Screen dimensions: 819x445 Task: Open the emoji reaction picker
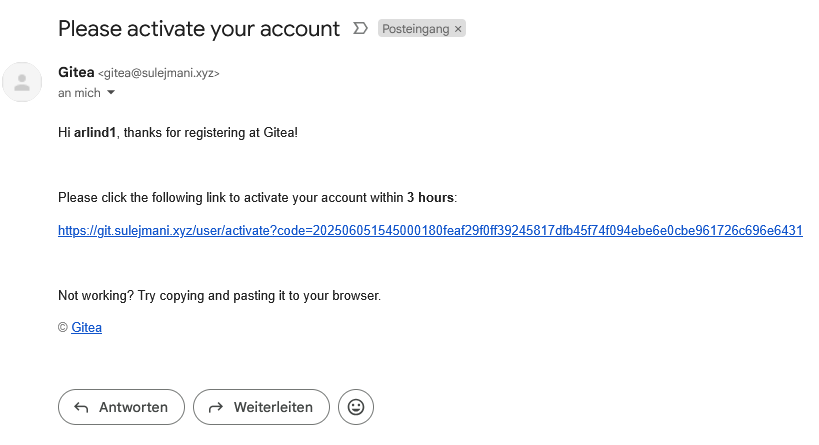(356, 407)
